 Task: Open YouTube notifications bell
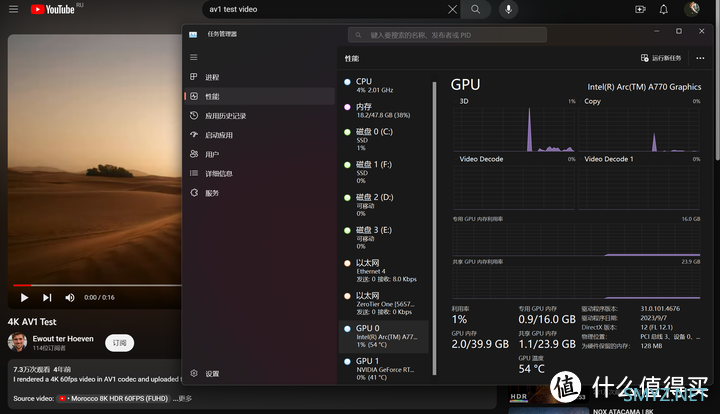(x=664, y=9)
